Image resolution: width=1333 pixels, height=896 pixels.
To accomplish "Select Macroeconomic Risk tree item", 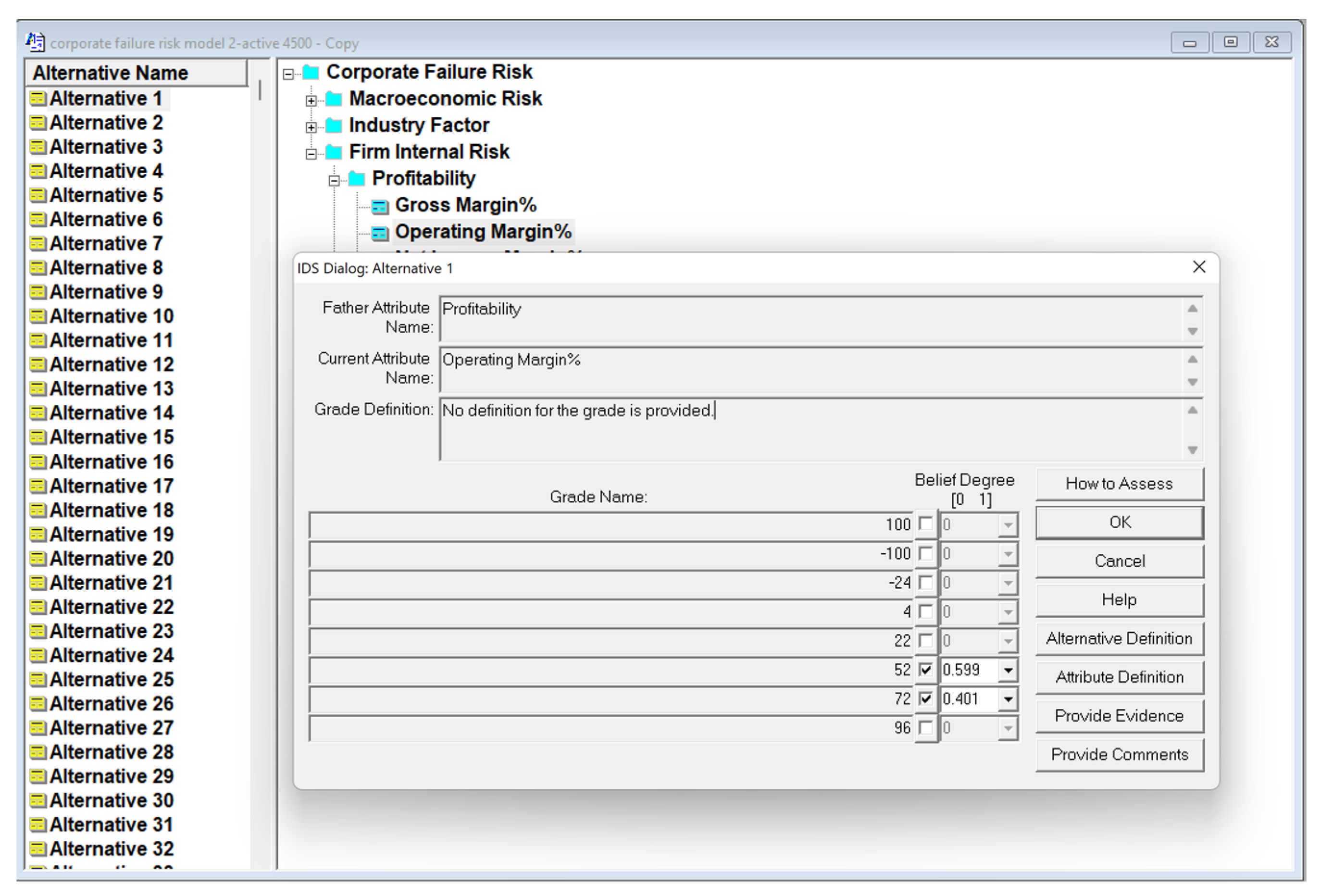I will point(445,99).
